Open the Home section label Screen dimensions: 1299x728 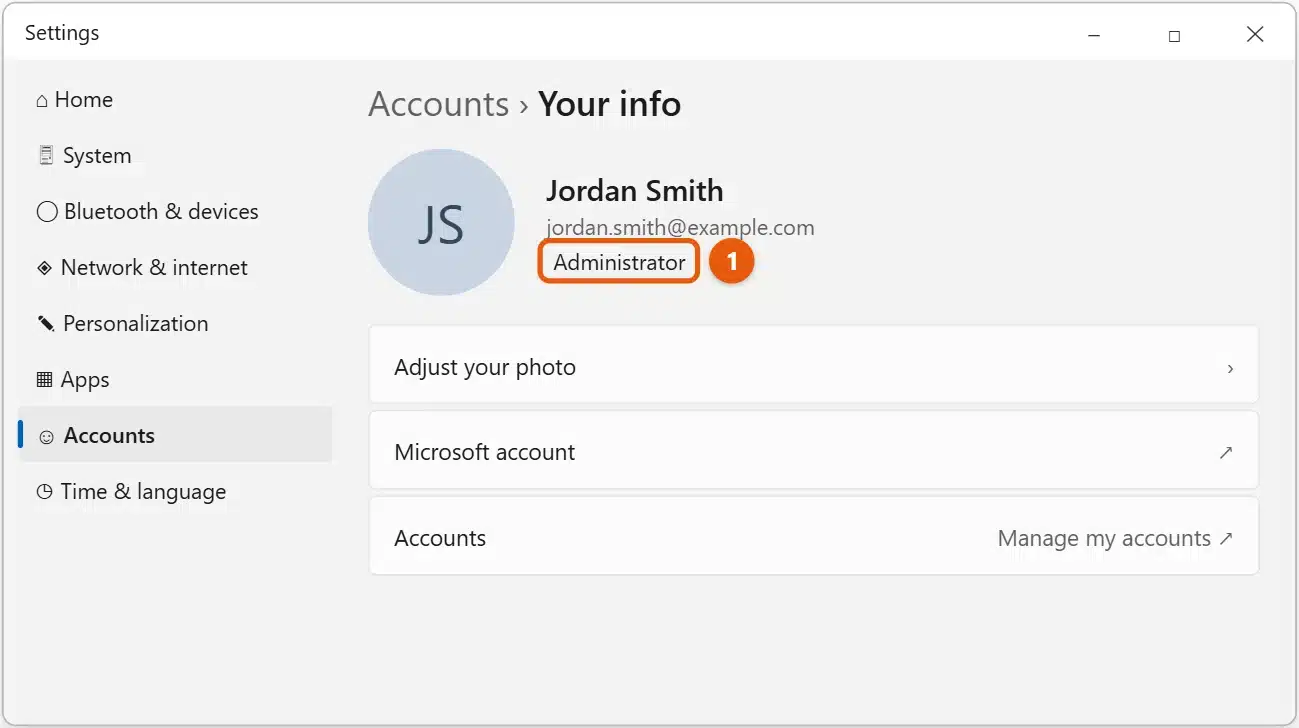pos(84,100)
